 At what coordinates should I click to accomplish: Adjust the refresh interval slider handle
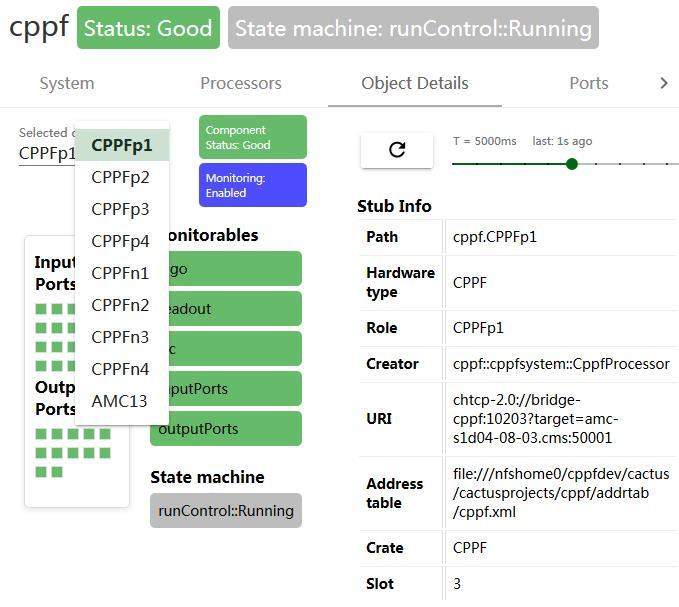(x=572, y=164)
